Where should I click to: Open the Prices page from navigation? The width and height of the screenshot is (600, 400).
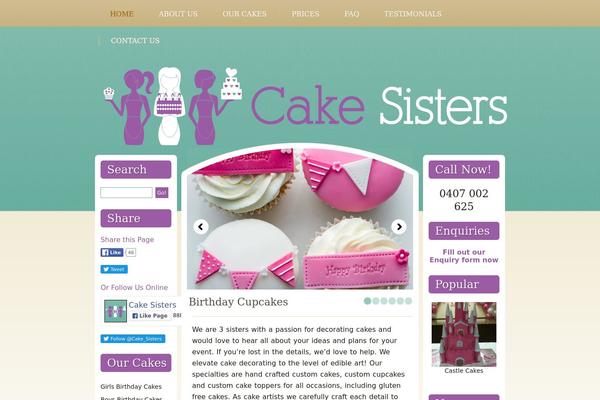(x=305, y=14)
